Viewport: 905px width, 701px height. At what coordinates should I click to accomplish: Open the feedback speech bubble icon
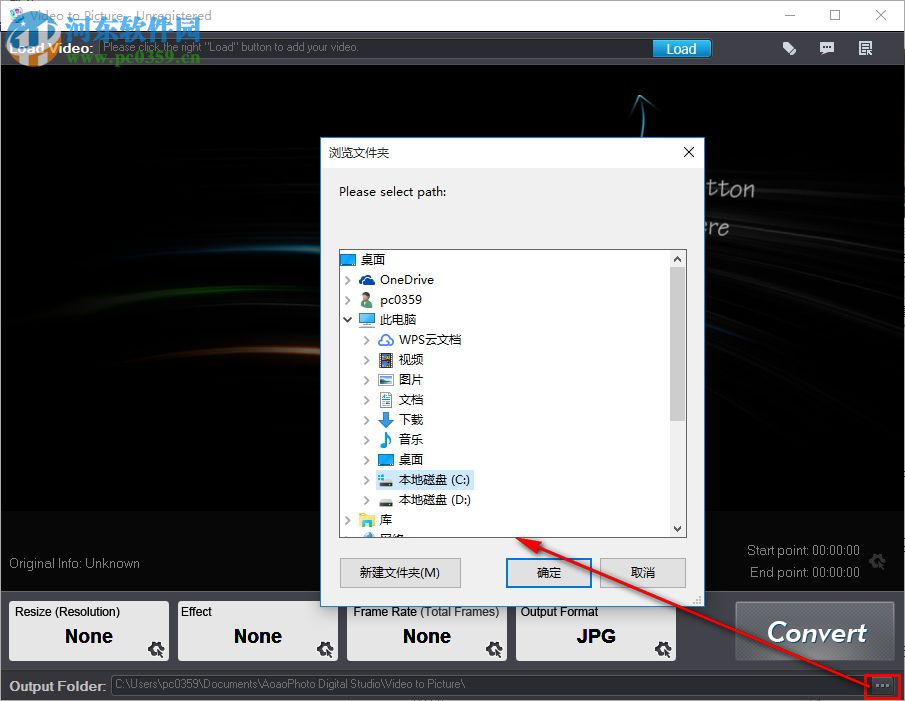[827, 48]
